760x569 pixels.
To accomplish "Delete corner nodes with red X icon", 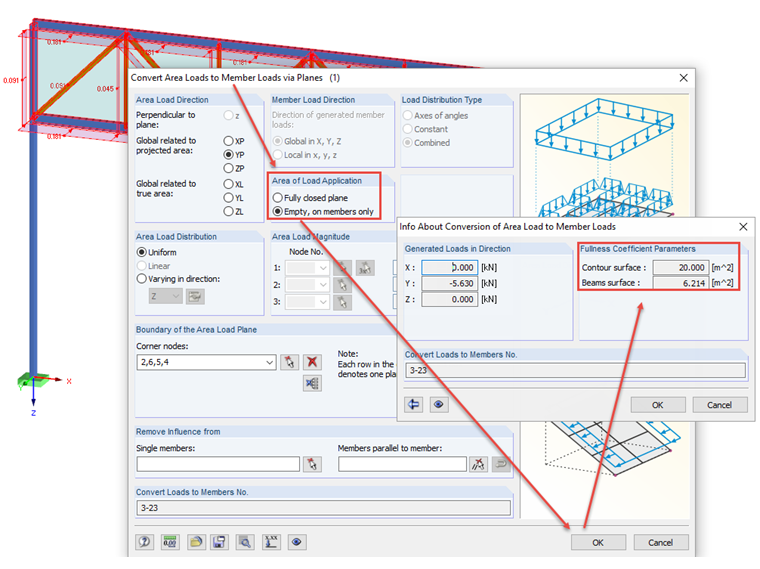I will click(x=312, y=362).
